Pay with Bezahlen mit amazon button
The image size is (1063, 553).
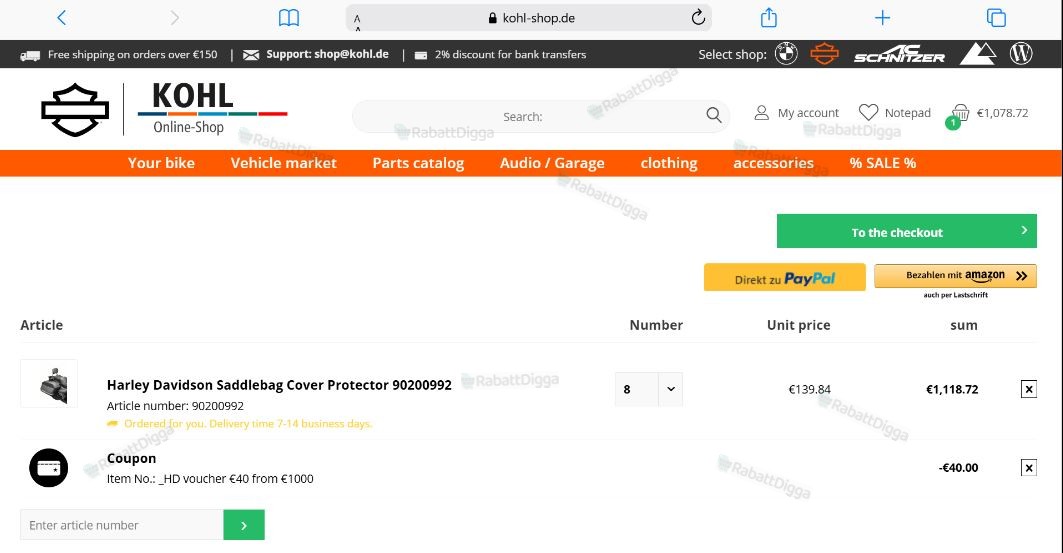[x=955, y=276]
